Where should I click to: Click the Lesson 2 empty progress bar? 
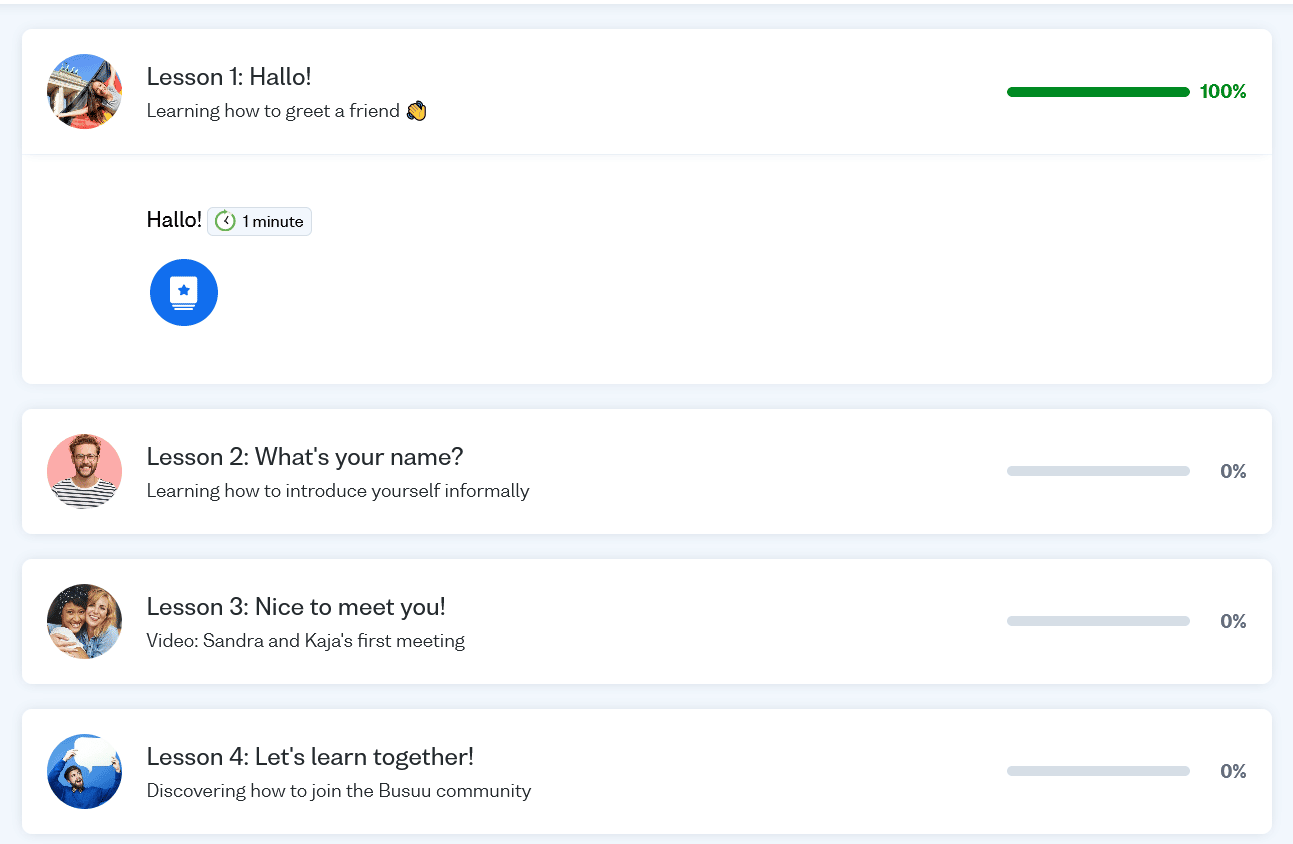(x=1098, y=471)
